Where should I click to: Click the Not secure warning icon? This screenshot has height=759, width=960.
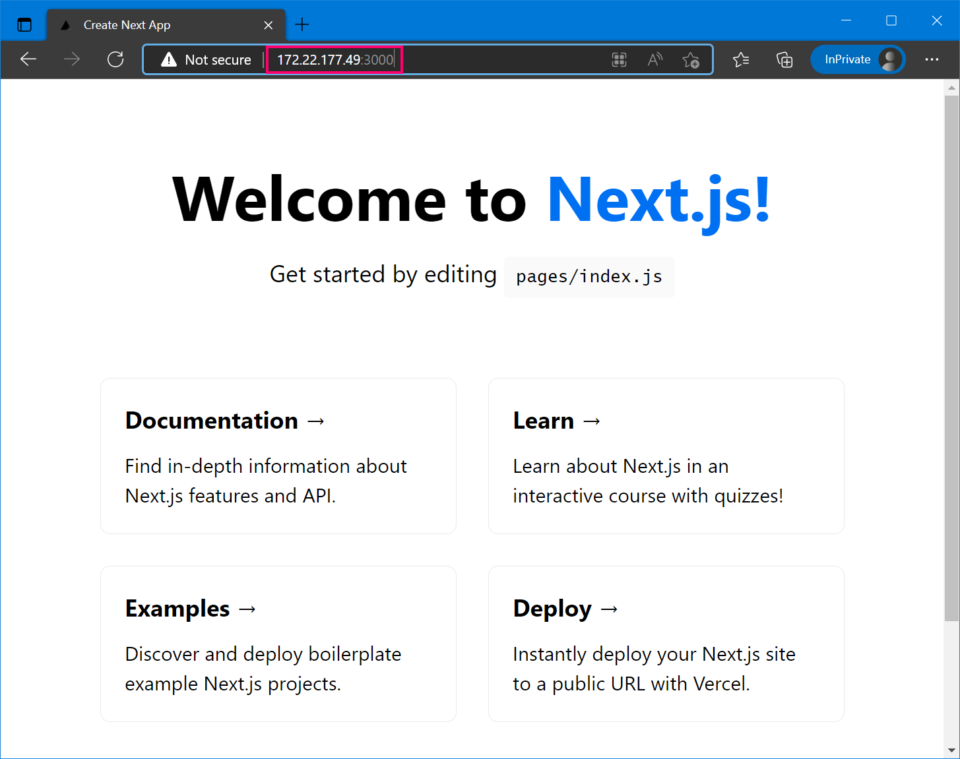pos(169,59)
